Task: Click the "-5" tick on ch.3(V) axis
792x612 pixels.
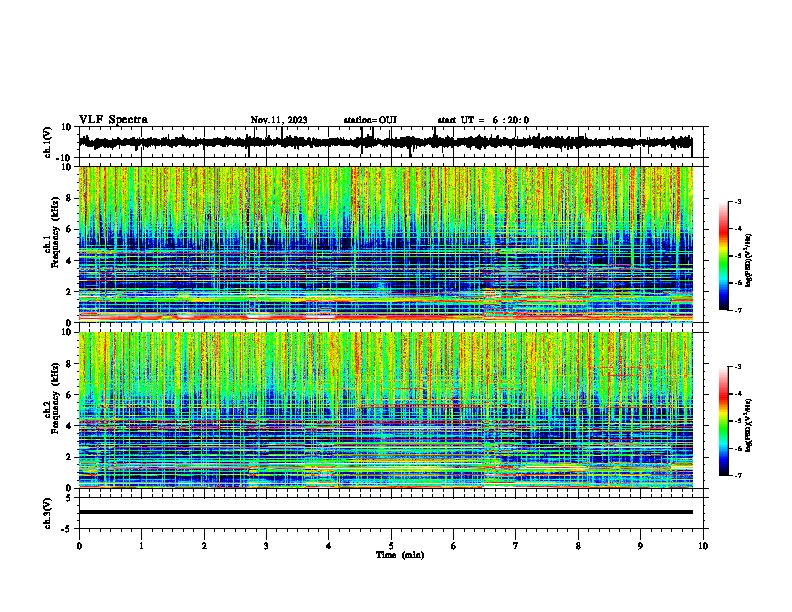Action: [x=68, y=529]
